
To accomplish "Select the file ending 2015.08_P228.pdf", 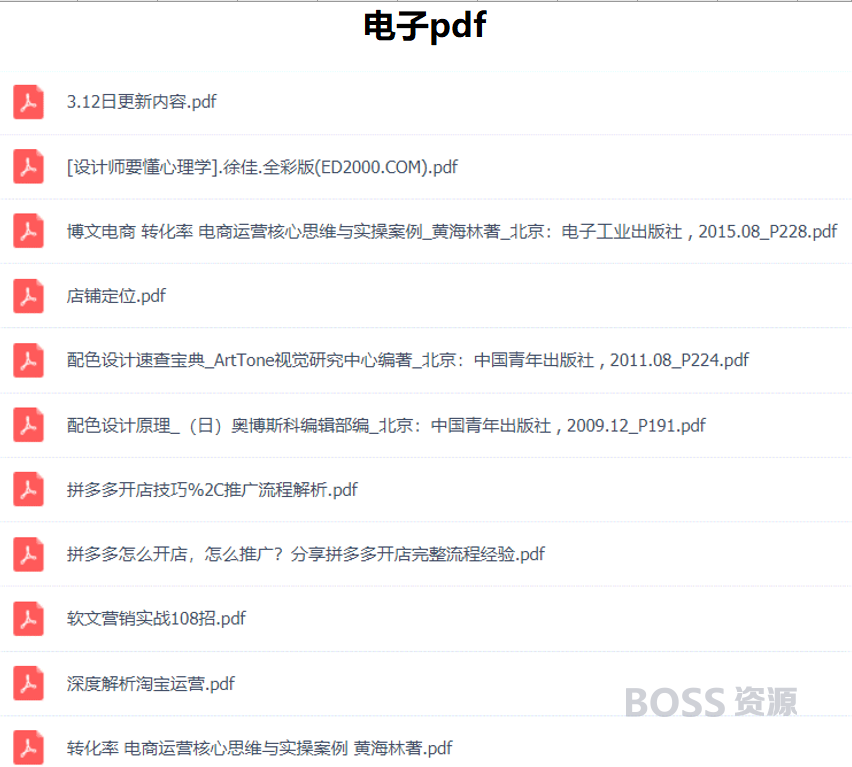I will click(x=452, y=231).
